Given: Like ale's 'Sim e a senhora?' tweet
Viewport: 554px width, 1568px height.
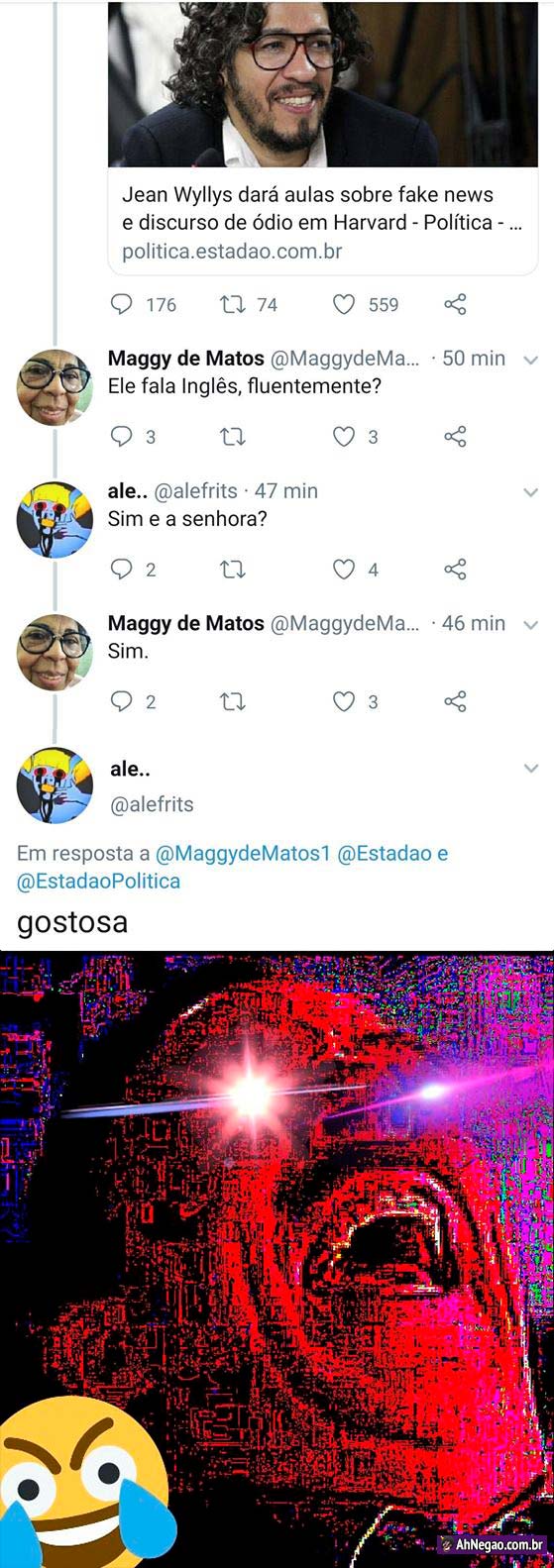Looking at the screenshot, I should pyautogui.click(x=344, y=569).
